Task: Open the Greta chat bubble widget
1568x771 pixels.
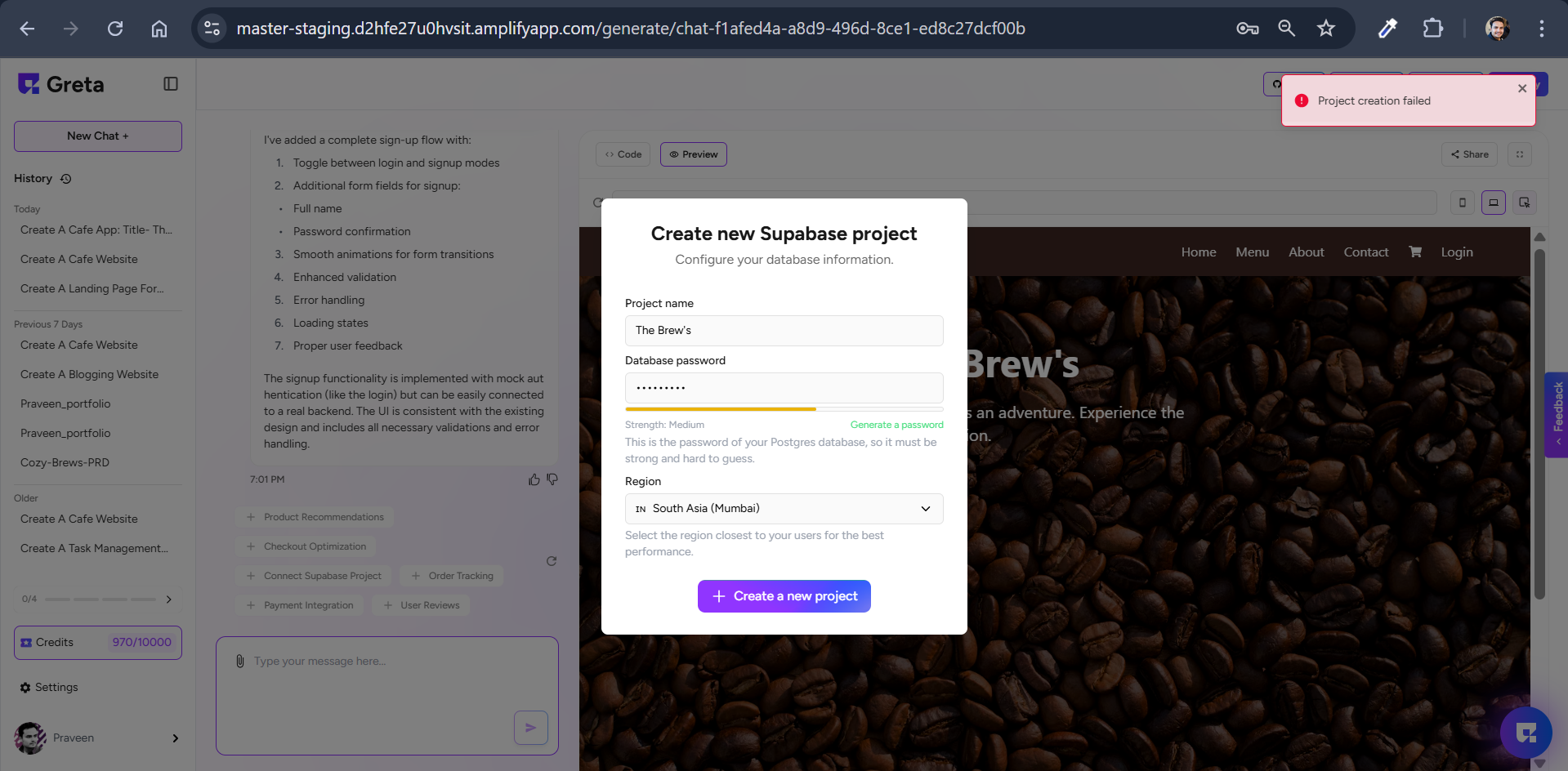Action: tap(1526, 733)
